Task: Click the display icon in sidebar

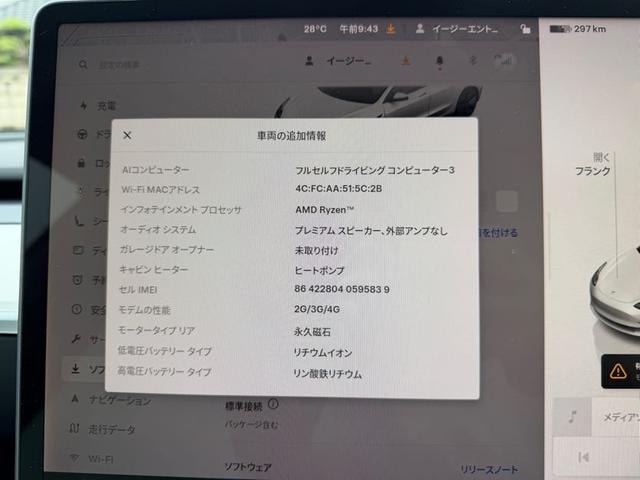Action: coord(78,250)
